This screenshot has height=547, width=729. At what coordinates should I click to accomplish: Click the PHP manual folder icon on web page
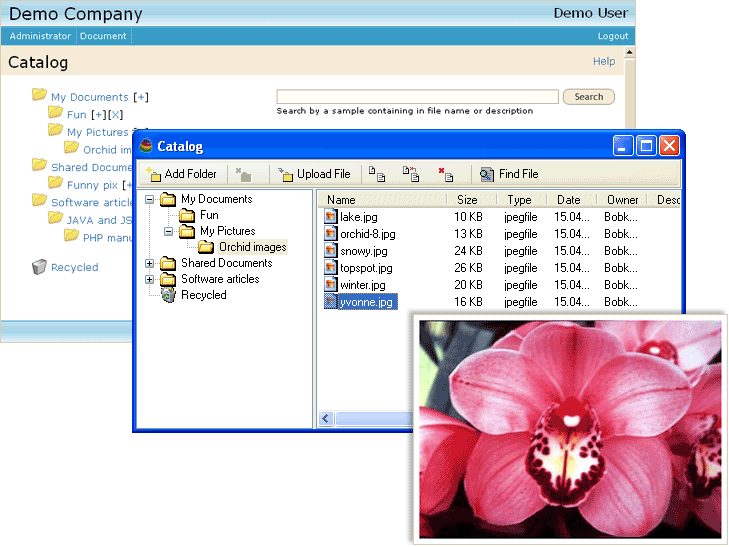point(71,235)
